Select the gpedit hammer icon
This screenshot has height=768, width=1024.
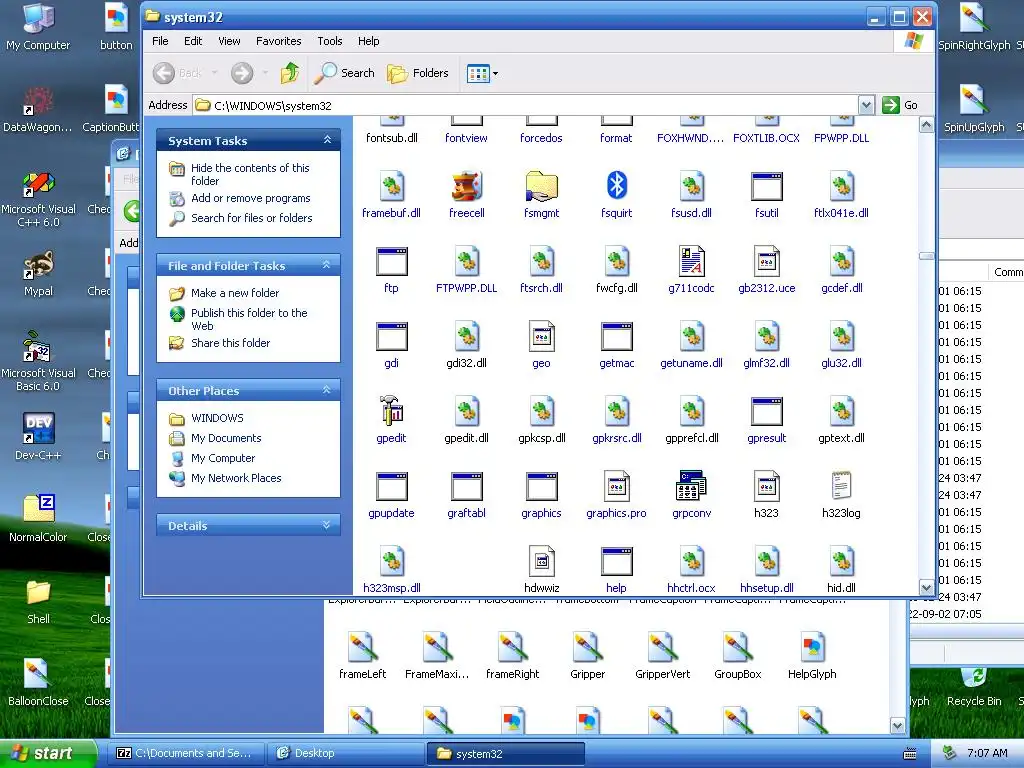(x=391, y=411)
